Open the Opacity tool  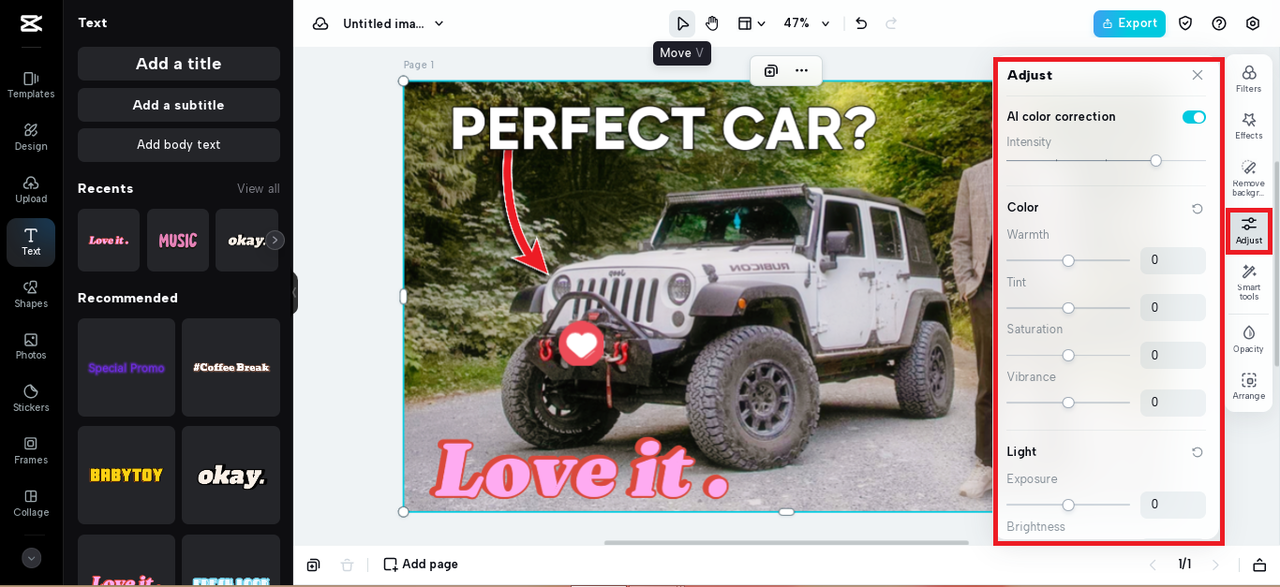(1249, 339)
